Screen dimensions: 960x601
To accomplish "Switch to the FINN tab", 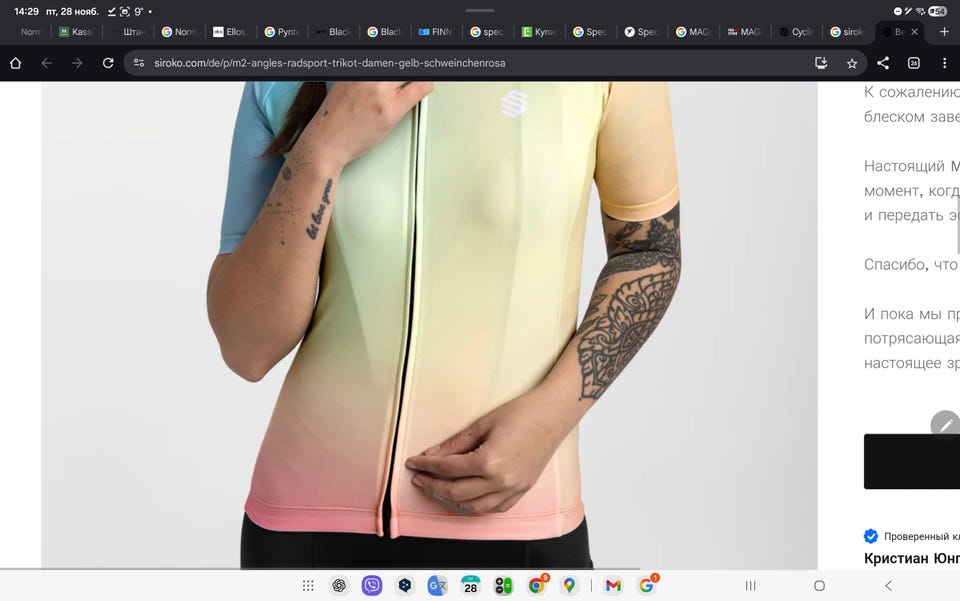I will (x=436, y=32).
